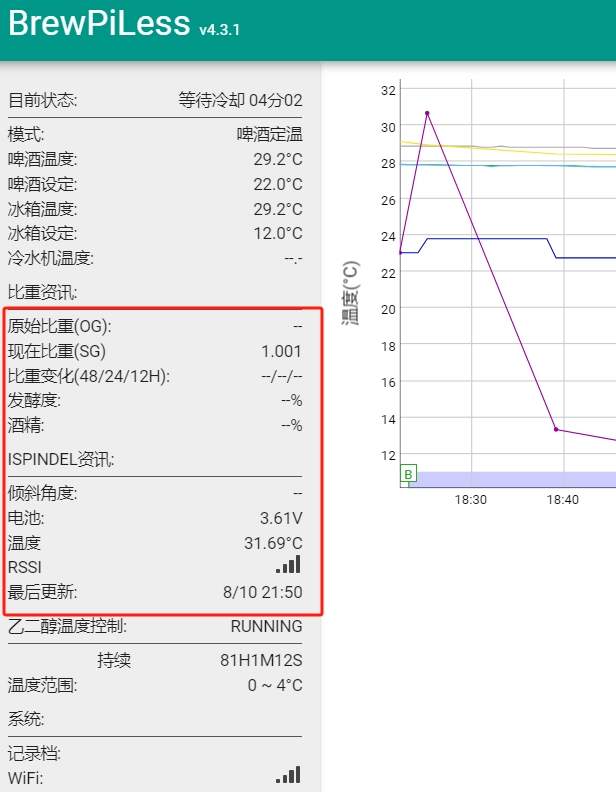Click the 18:30 time label on x-axis
The width and height of the screenshot is (616, 792).
point(470,499)
